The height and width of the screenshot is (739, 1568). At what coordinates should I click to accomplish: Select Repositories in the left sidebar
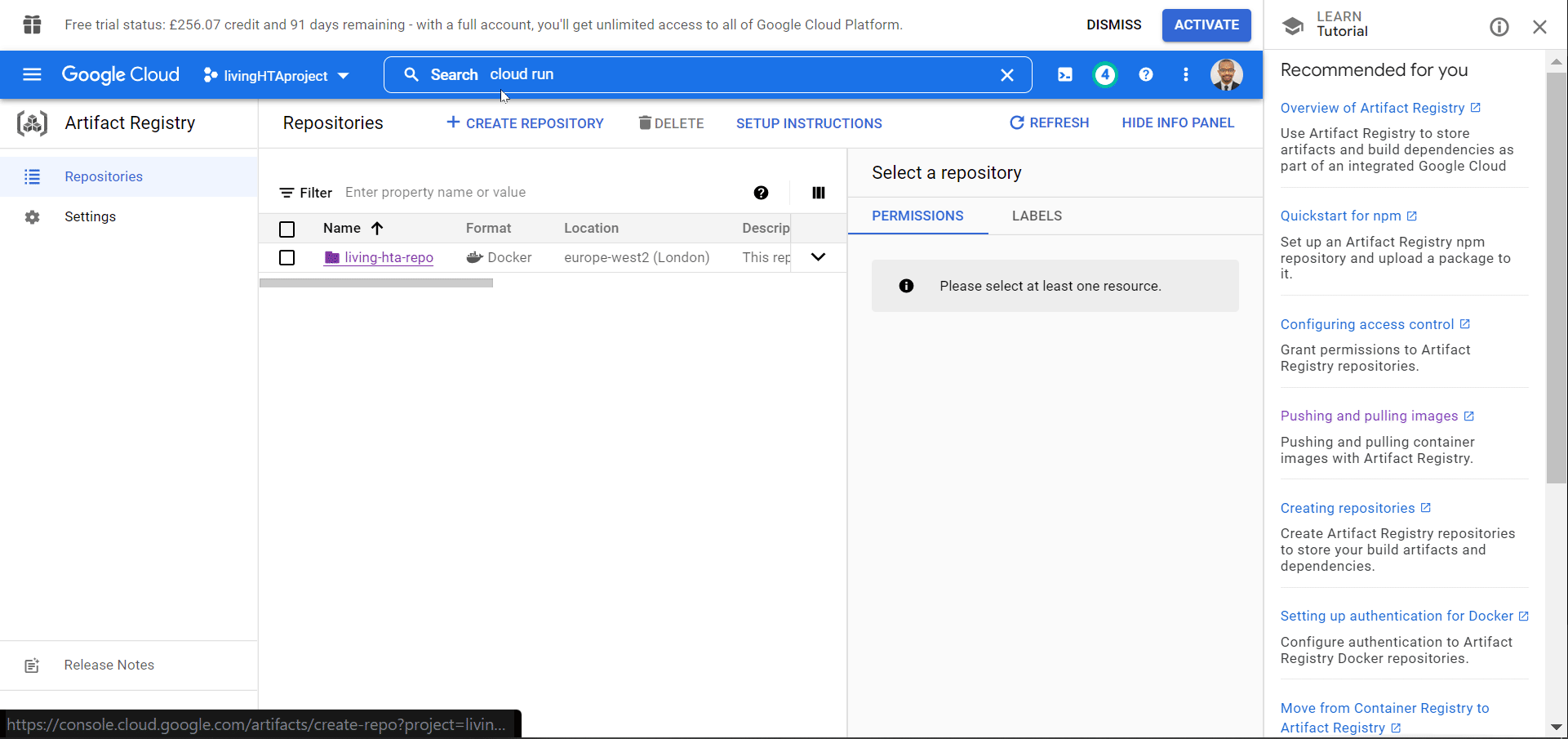(x=103, y=176)
